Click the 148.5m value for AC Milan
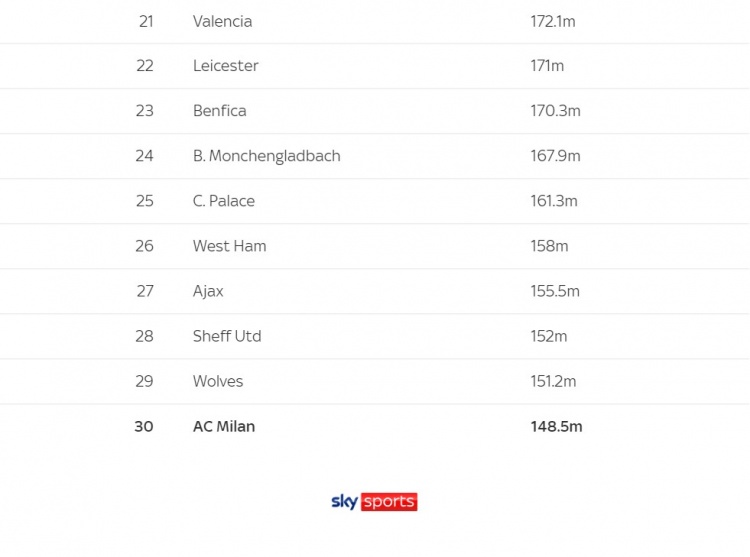 (x=556, y=426)
